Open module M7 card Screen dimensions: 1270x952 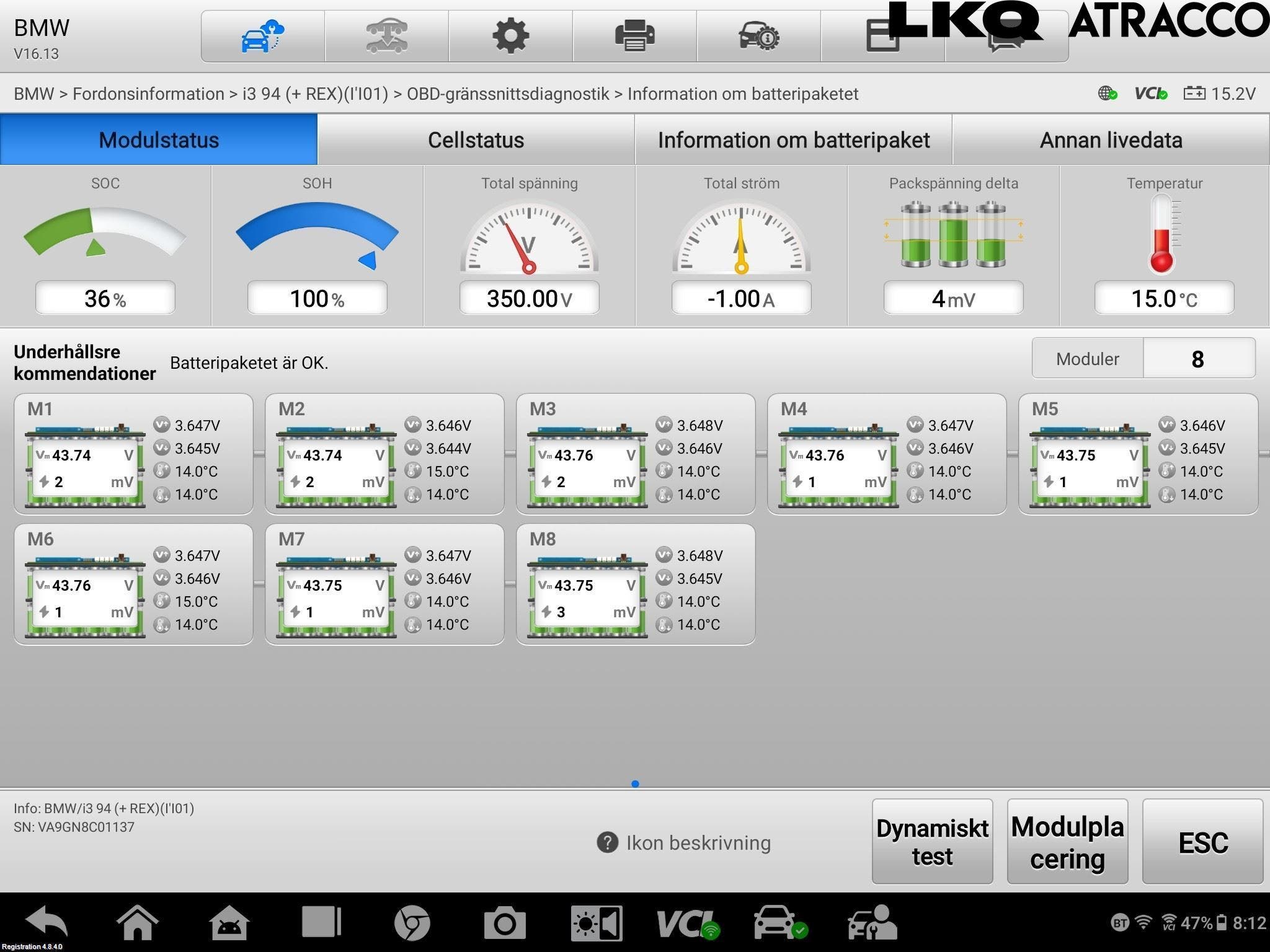coord(384,584)
